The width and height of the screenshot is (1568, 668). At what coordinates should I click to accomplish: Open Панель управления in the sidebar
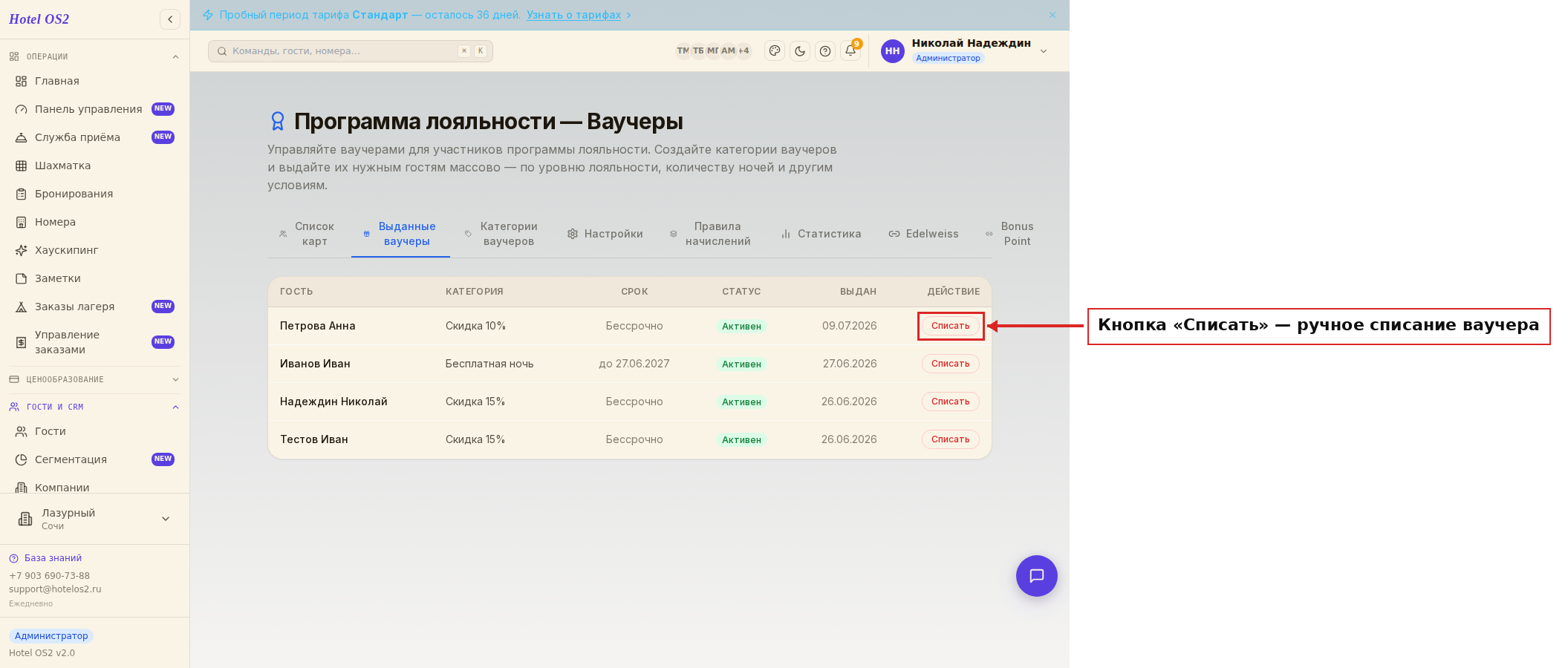coord(94,109)
